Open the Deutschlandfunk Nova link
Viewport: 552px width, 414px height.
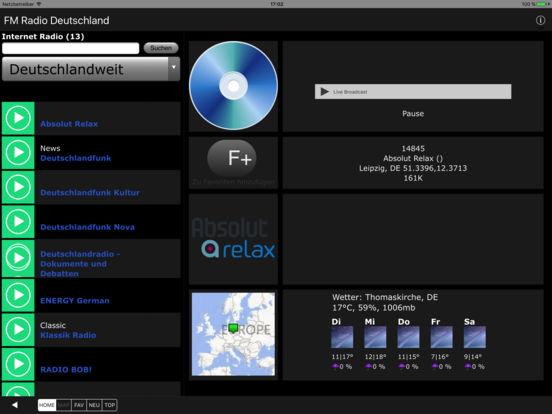tap(88, 227)
